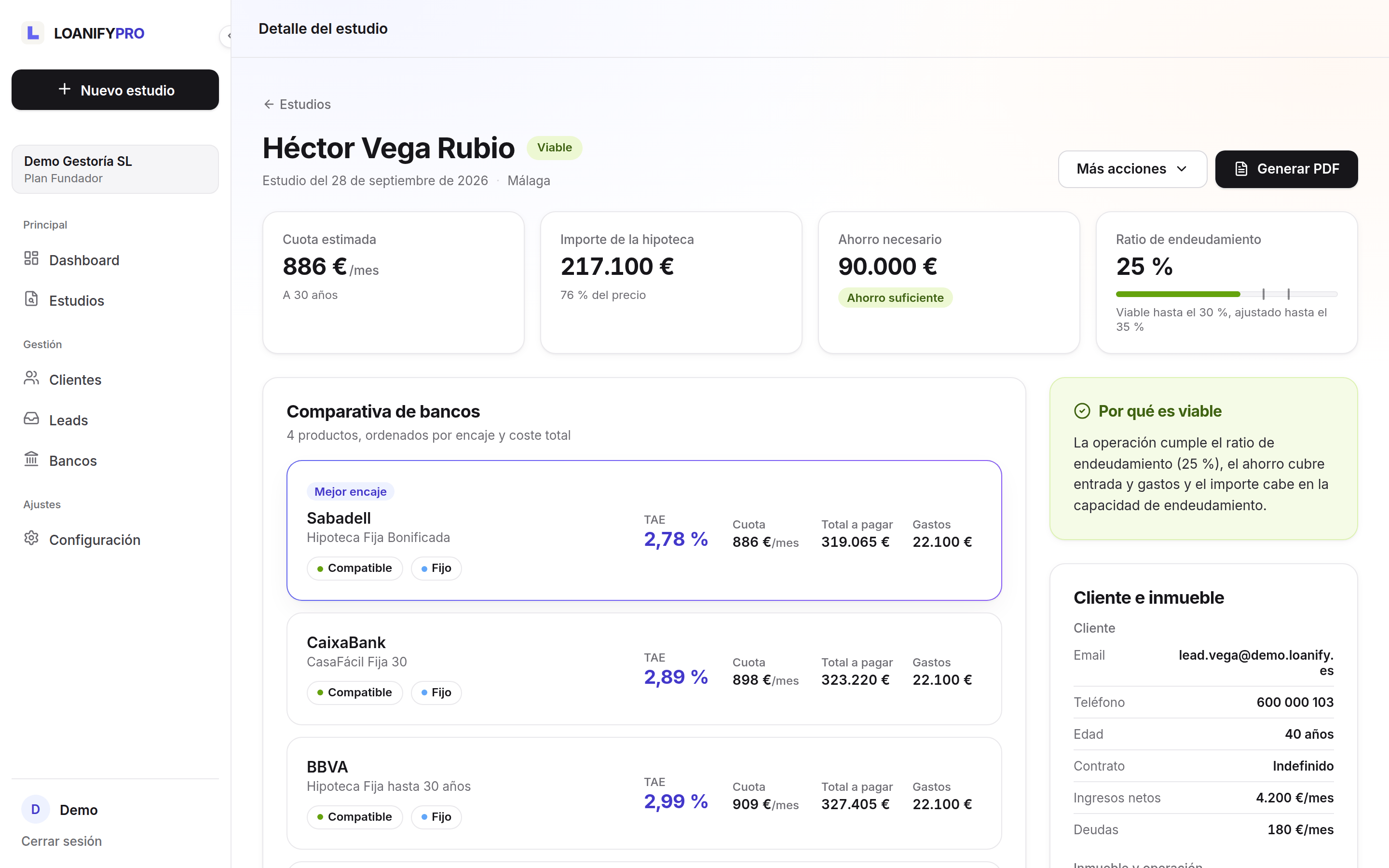Screen dimensions: 1389x868
Task: Open the Demo Gestoría SL account selector
Action: (x=115, y=169)
